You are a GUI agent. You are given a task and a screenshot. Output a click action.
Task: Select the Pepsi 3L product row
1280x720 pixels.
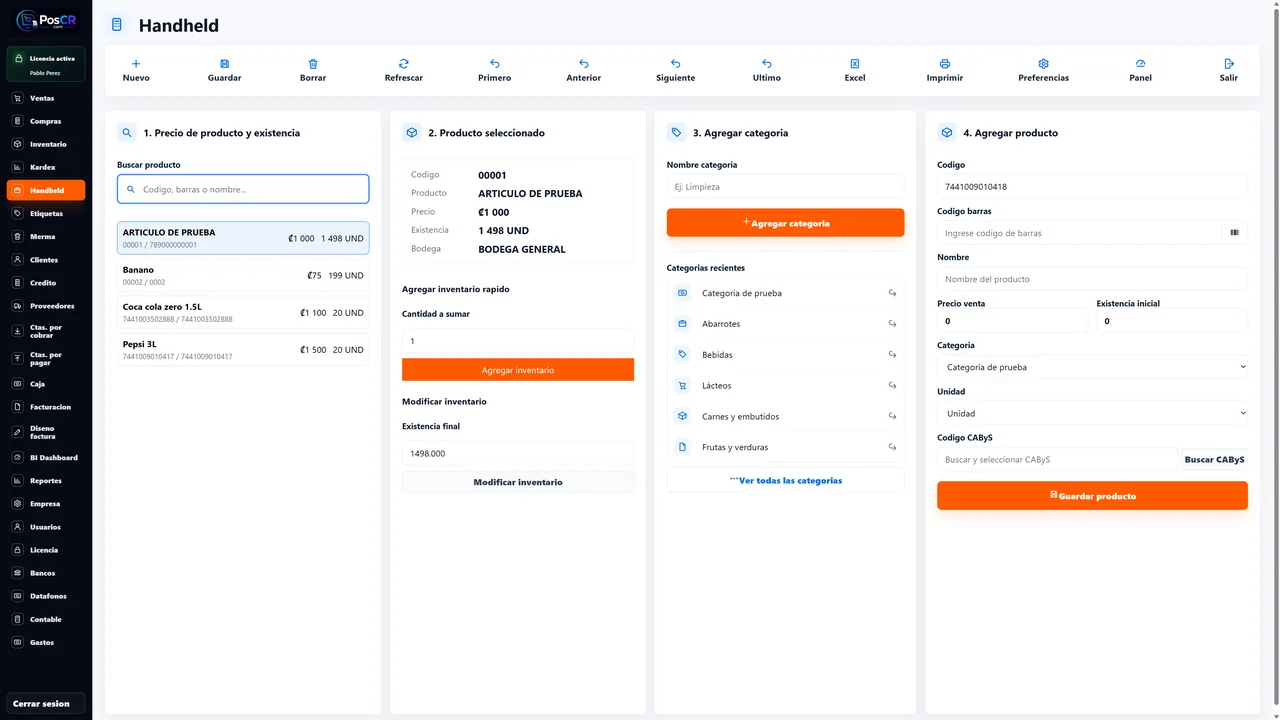[243, 349]
